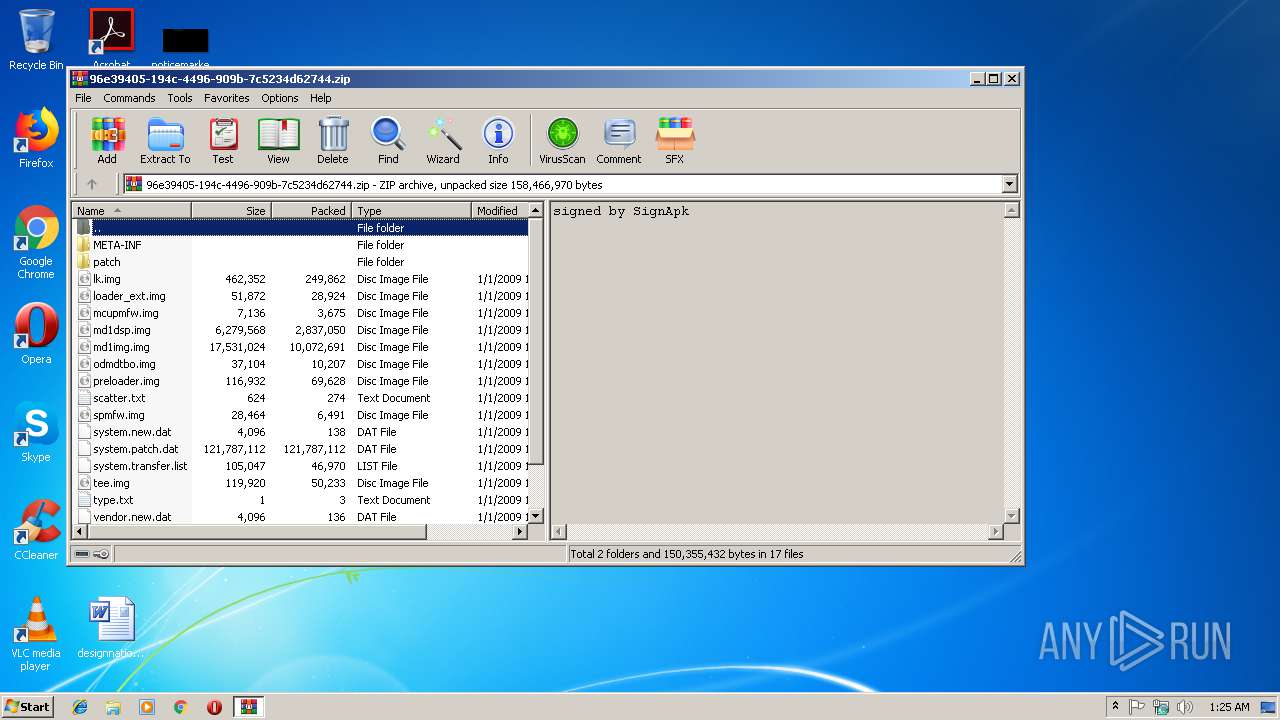Click the Windows Start button
Viewport: 1280px width, 720px height.
coord(27,706)
